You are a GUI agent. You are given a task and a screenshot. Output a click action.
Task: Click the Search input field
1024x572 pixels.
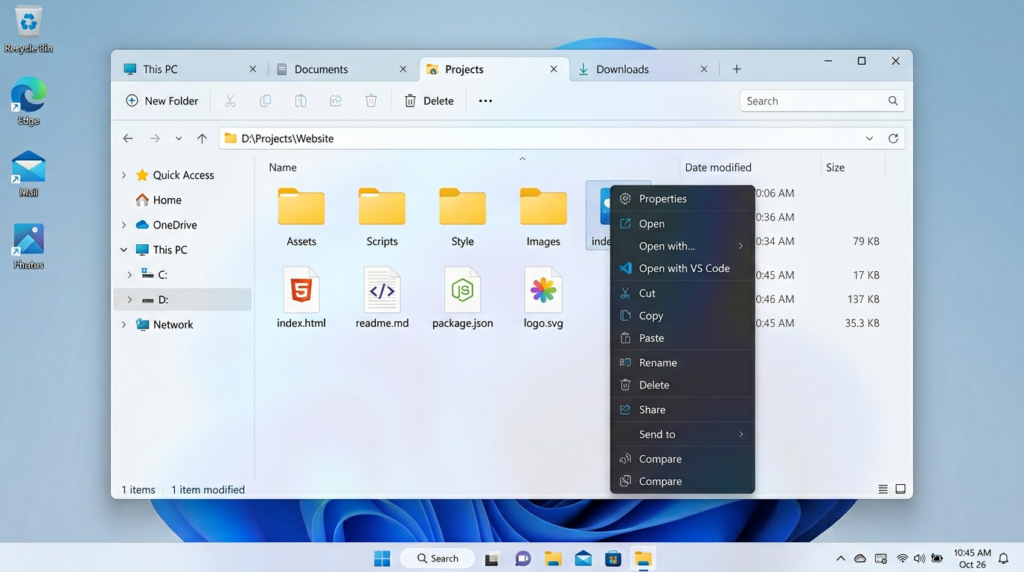812,101
